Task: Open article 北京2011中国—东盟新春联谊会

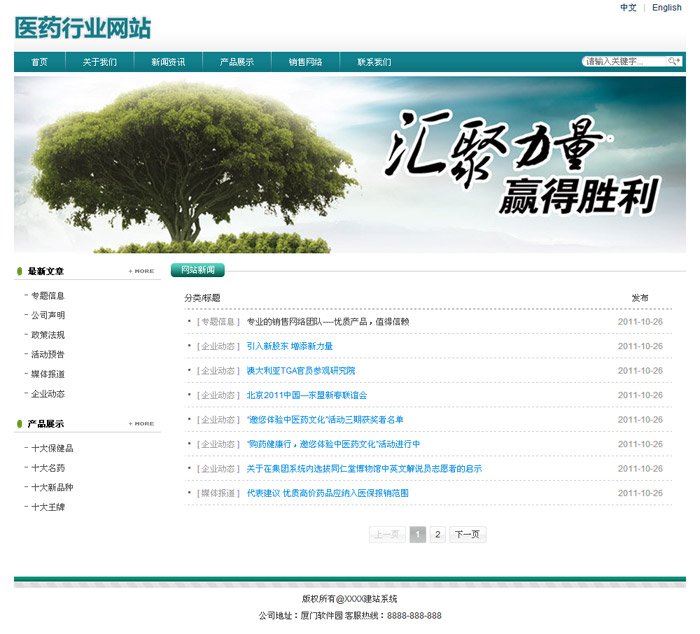Action: (x=307, y=395)
